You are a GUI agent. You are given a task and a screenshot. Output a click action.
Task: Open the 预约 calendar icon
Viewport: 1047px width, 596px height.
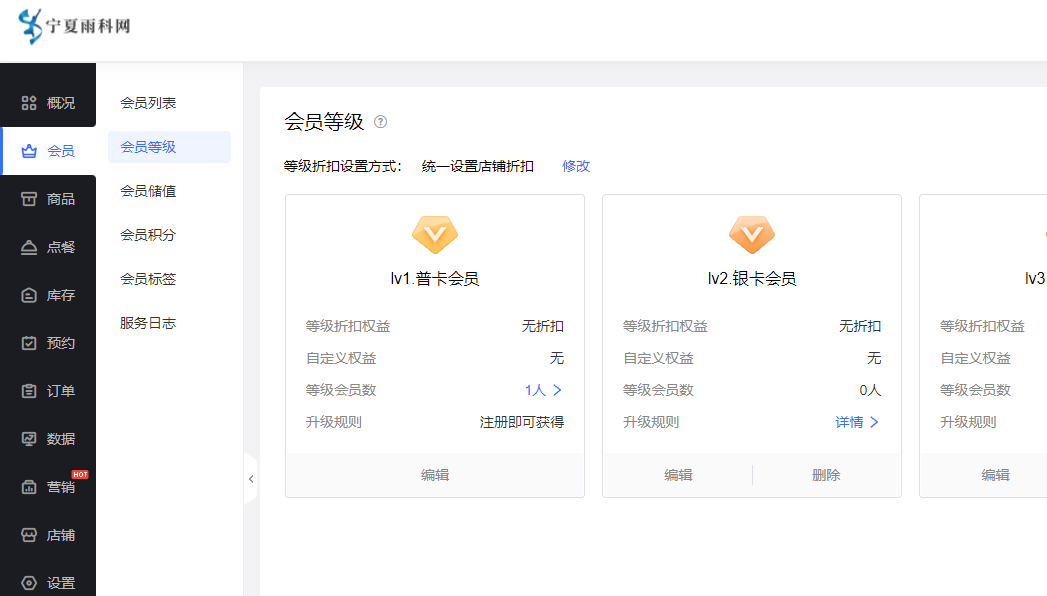[x=29, y=343]
